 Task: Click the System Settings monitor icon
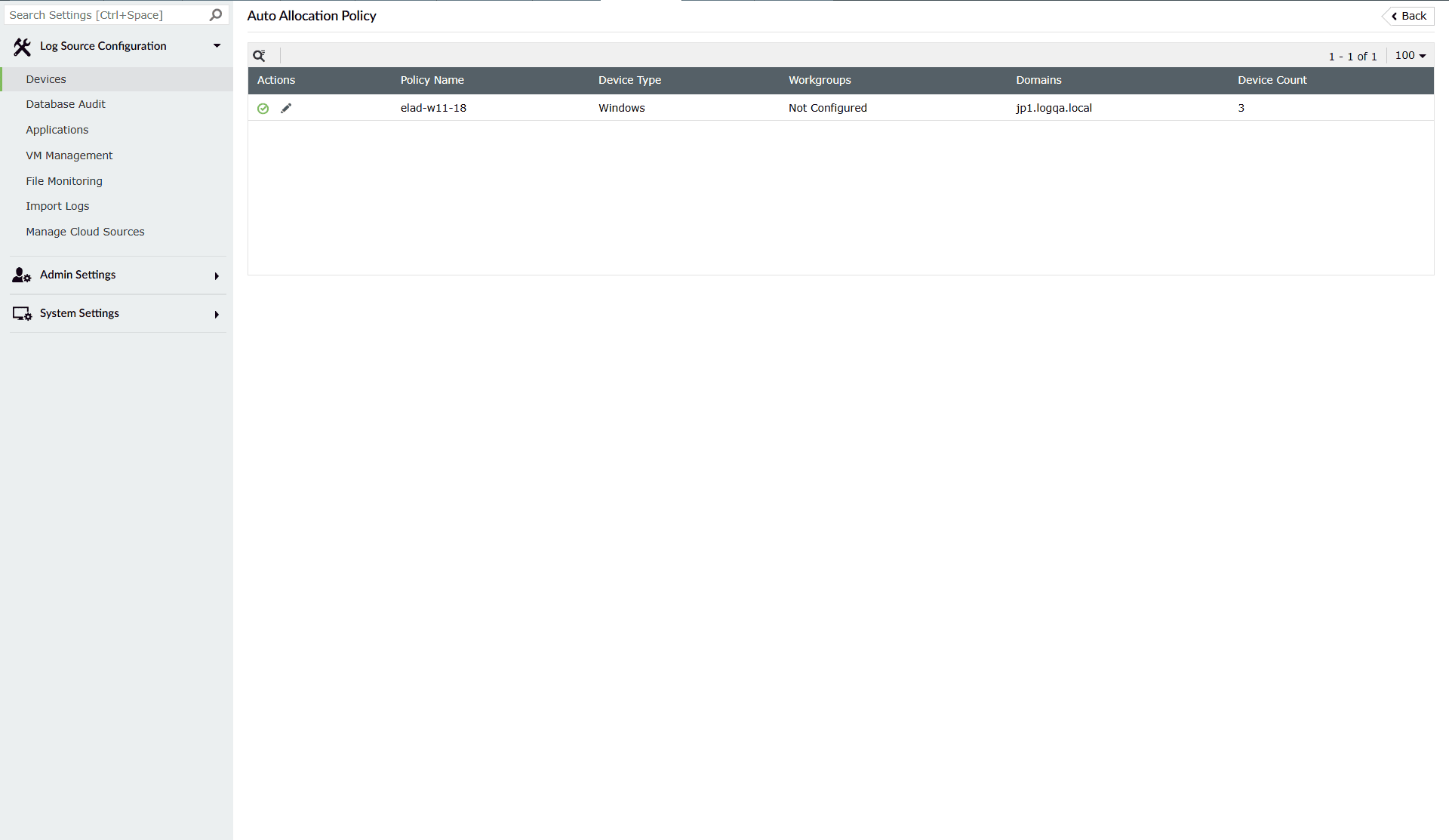20,313
